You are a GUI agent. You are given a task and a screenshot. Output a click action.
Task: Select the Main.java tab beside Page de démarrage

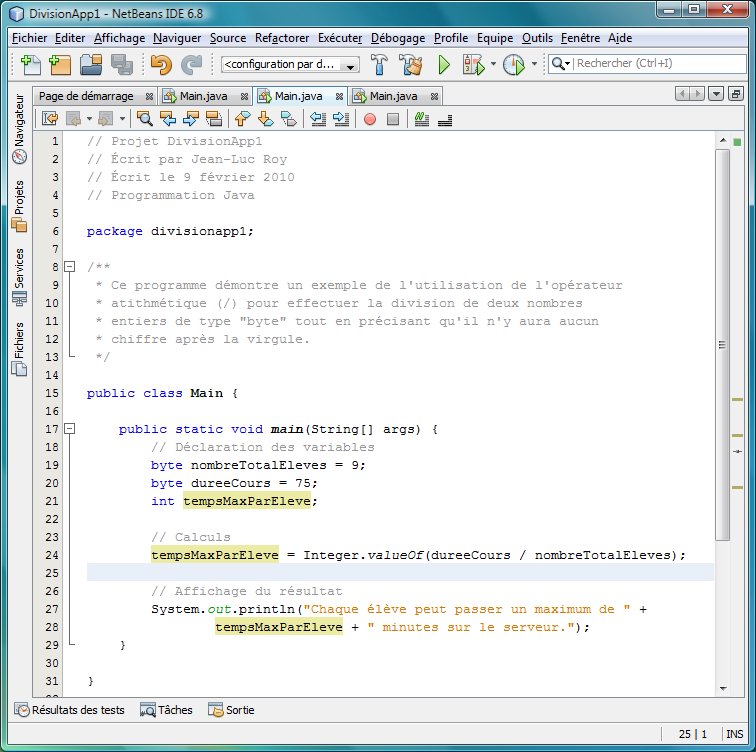(x=203, y=96)
